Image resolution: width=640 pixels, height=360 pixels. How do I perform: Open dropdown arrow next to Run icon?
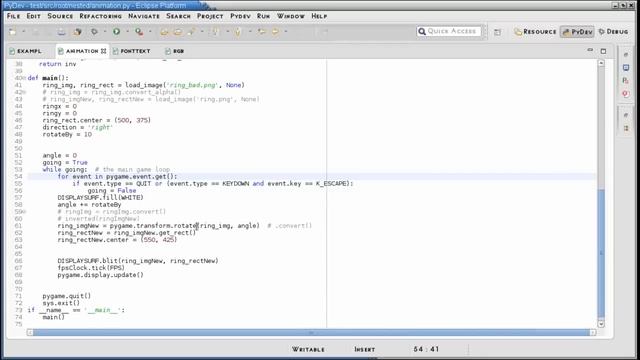pyautogui.click(x=127, y=31)
